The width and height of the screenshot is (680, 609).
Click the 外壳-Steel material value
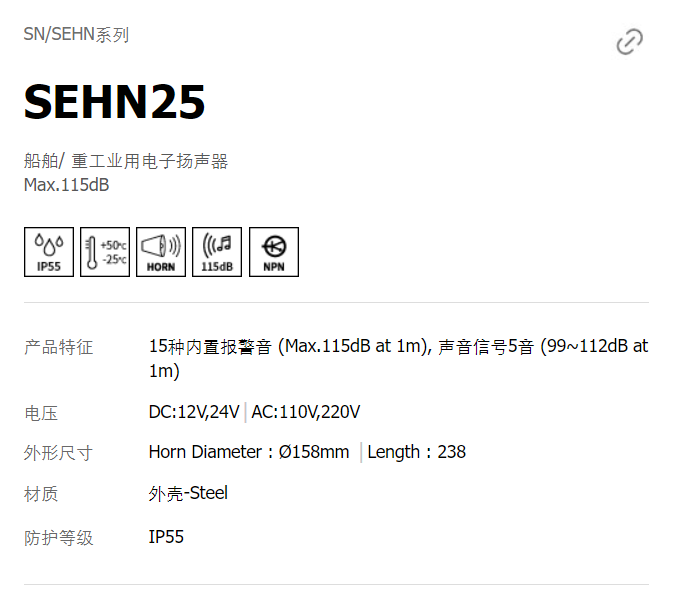point(188,494)
